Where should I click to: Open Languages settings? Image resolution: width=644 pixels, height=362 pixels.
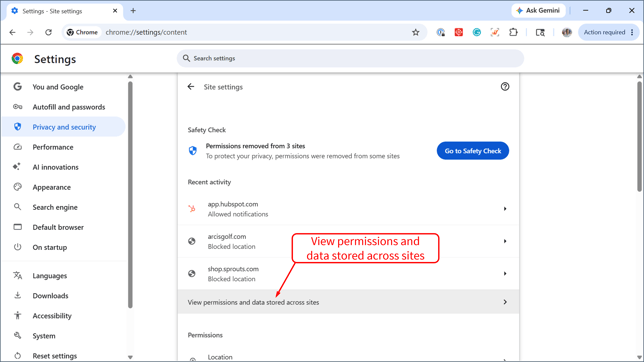(x=64, y=276)
